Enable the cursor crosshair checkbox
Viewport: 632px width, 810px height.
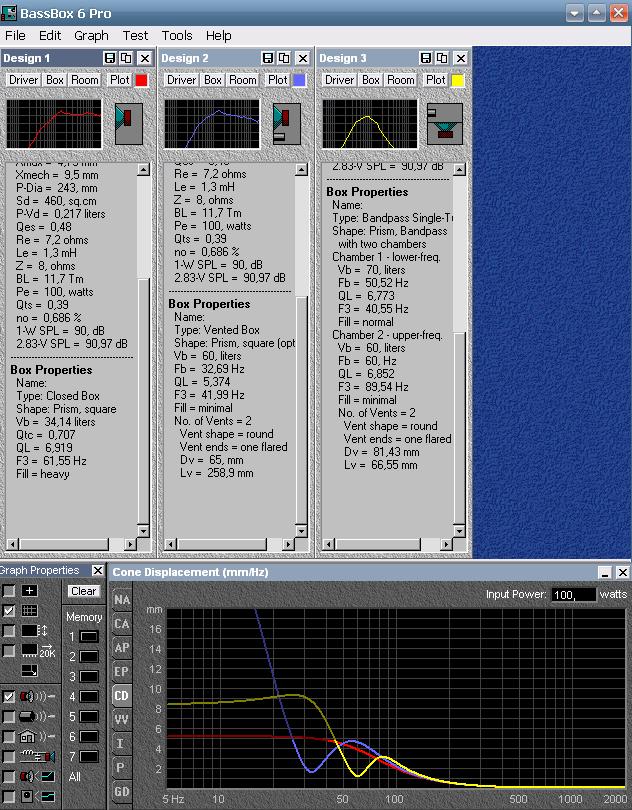tap(9, 591)
